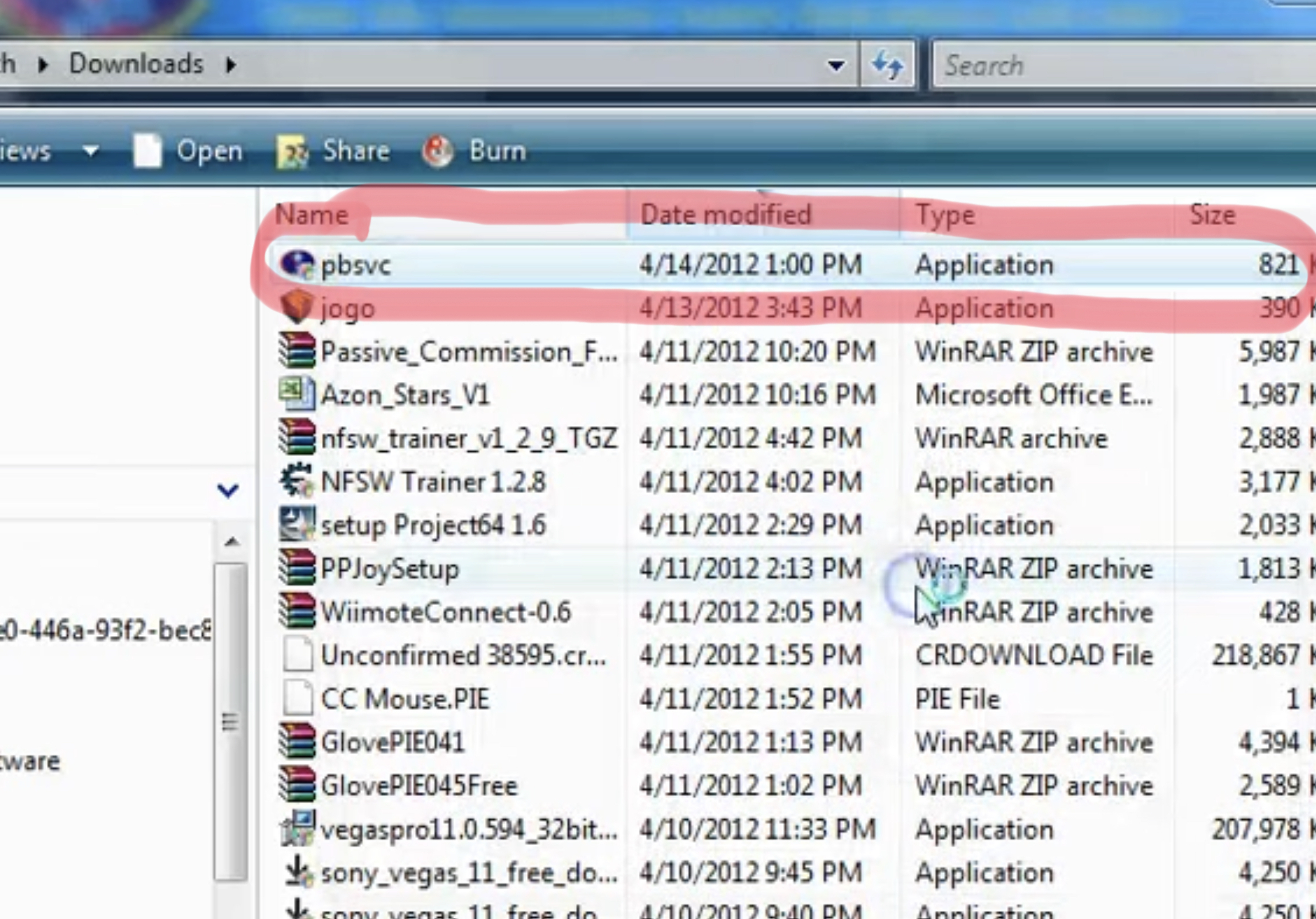The height and width of the screenshot is (919, 1316).
Task: Expand the arrow after Downloads in breadcrumb
Action: coord(230,64)
